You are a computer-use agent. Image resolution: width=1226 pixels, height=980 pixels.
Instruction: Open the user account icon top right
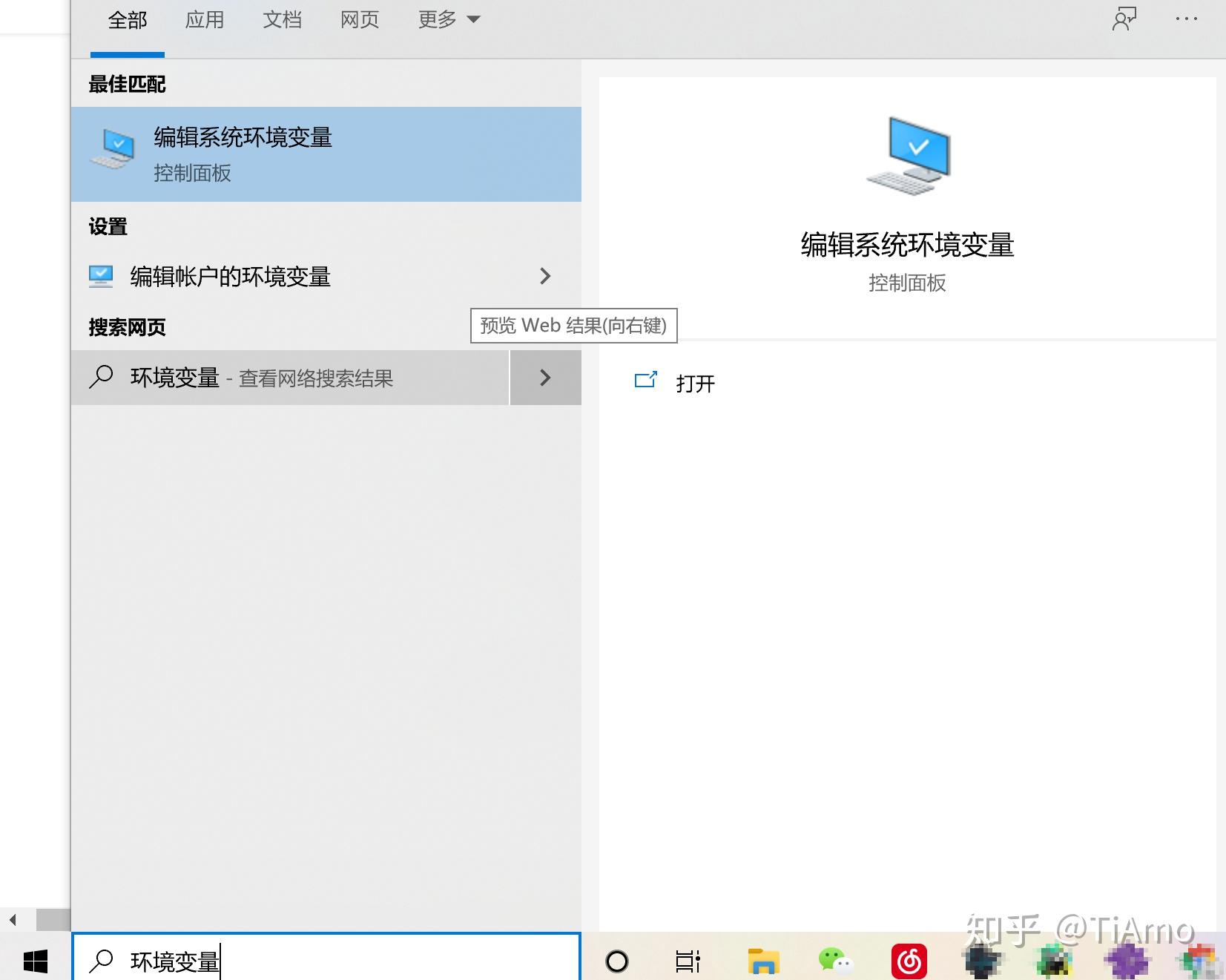pos(1124,19)
